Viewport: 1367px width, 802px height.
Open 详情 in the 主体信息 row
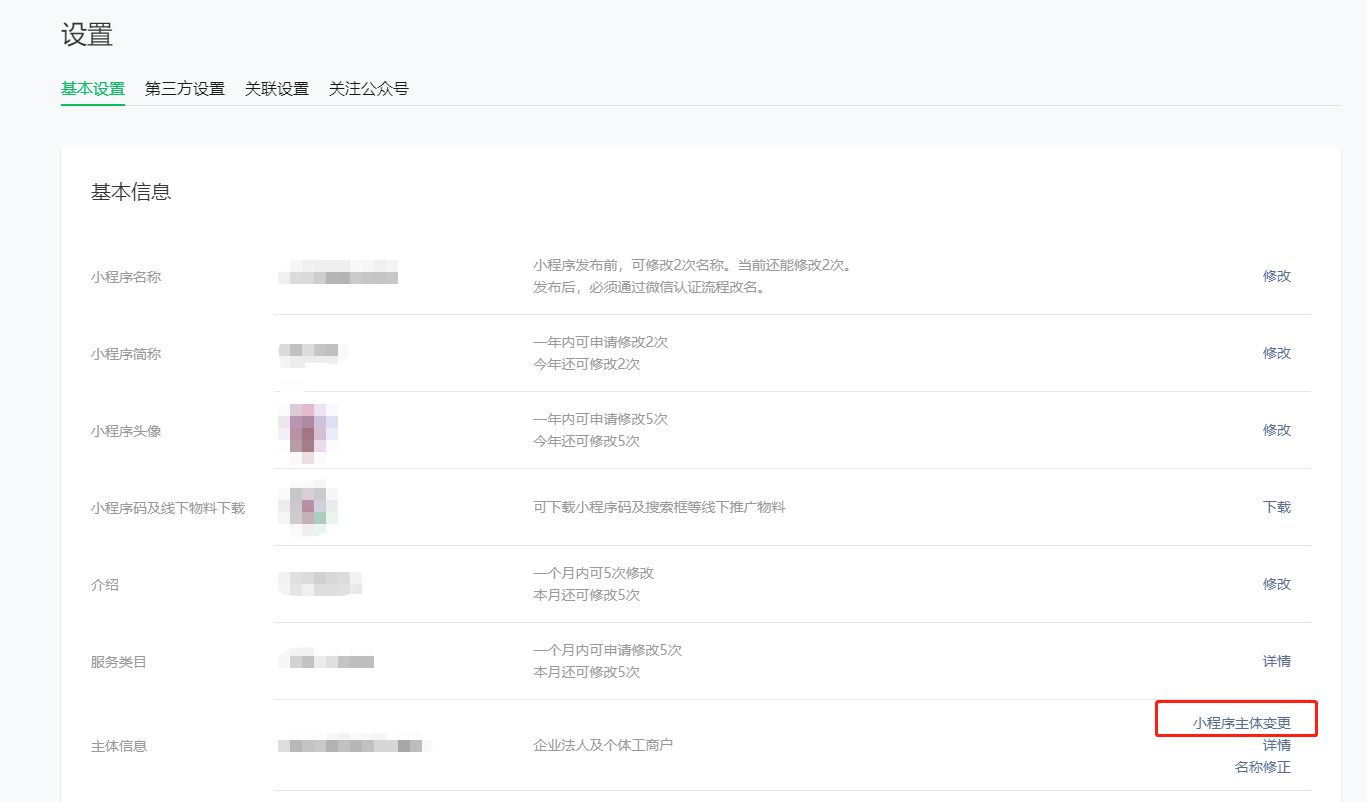[x=1277, y=745]
